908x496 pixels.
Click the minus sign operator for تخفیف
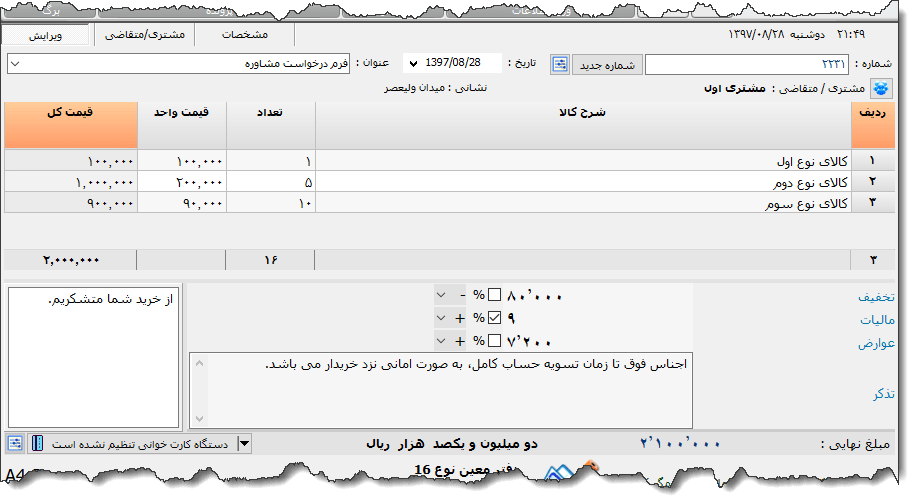point(462,296)
